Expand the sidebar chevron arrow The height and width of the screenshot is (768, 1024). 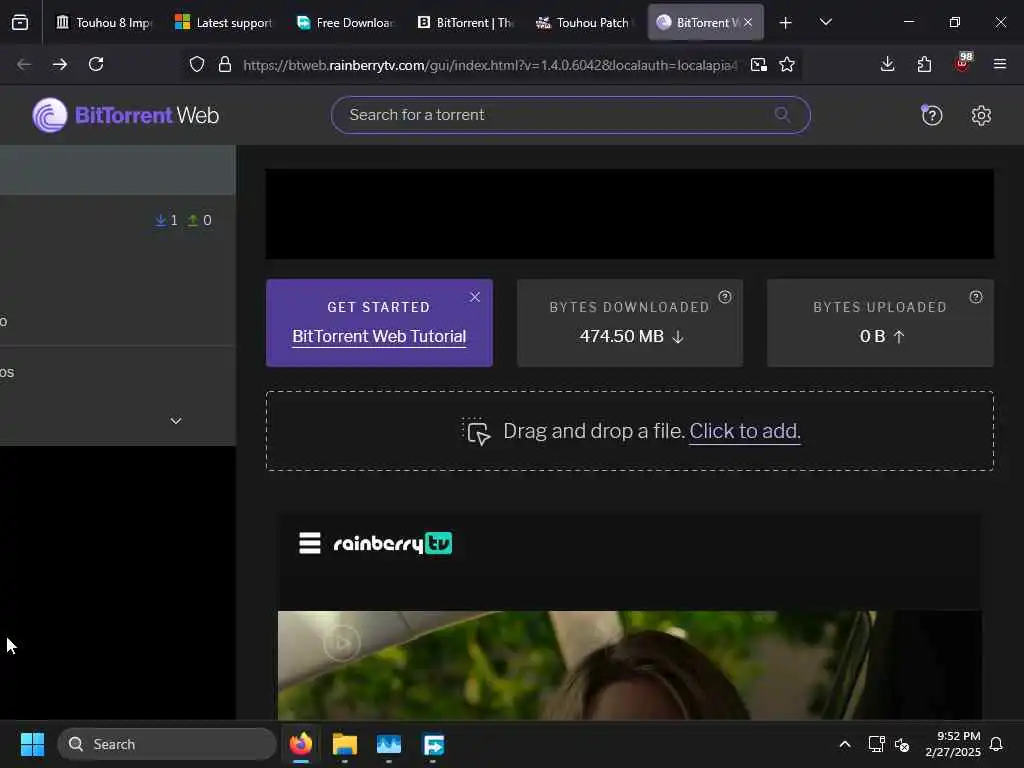point(176,421)
